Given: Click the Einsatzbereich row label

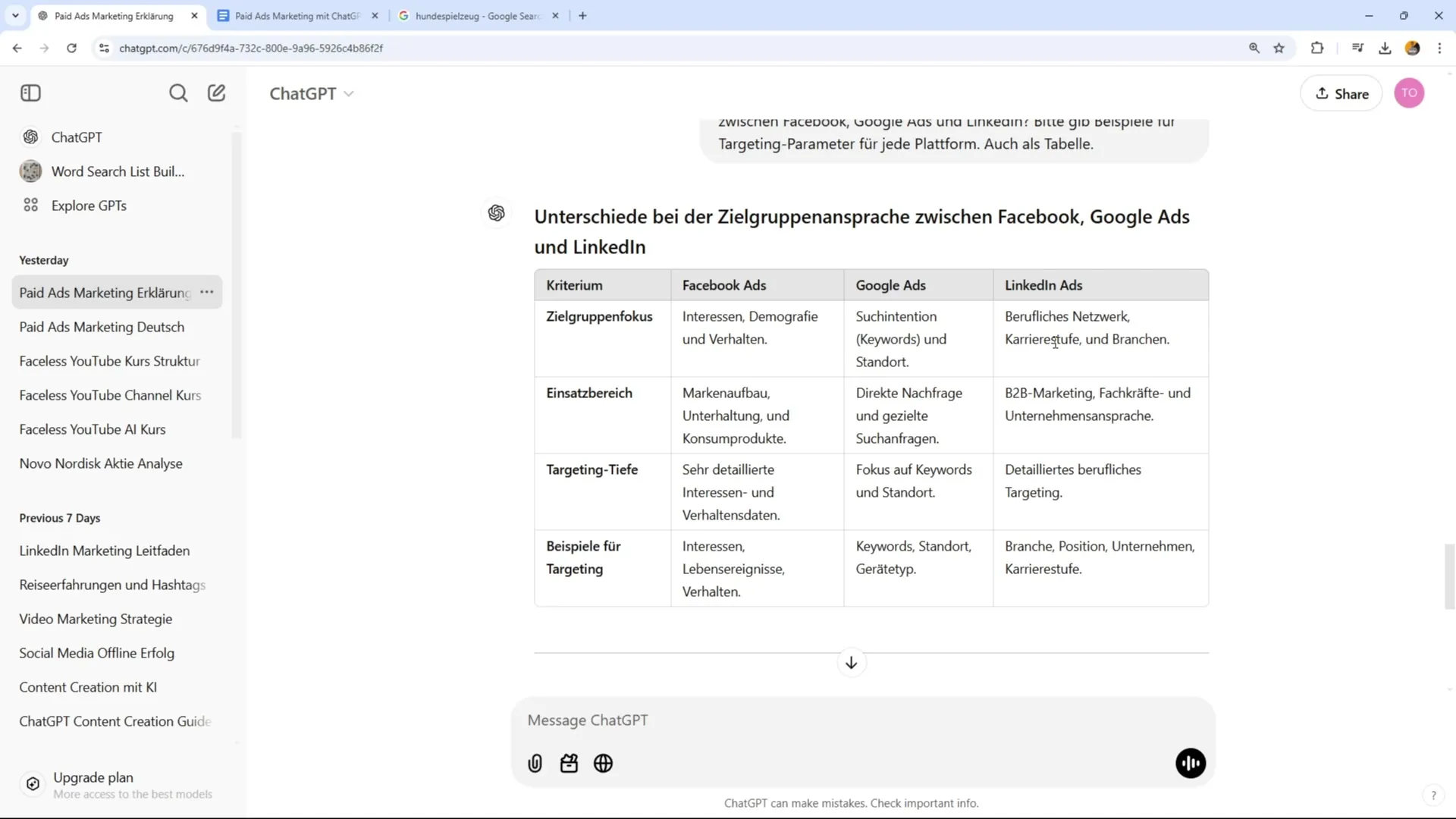Looking at the screenshot, I should 589,393.
